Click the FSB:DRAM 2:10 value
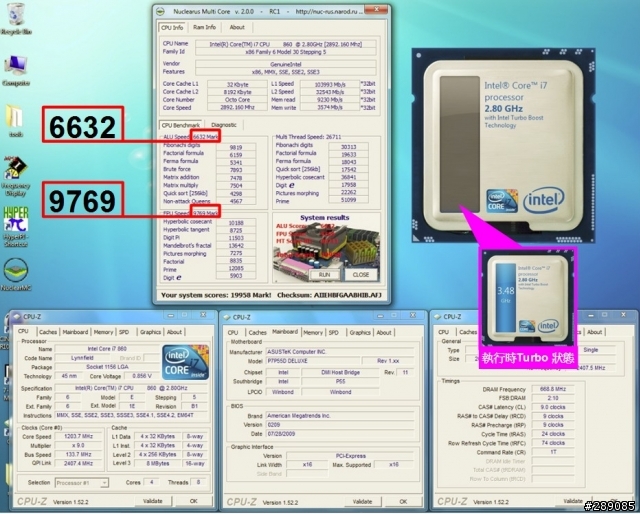Screen dimensions: 640x514 [x=553, y=398]
